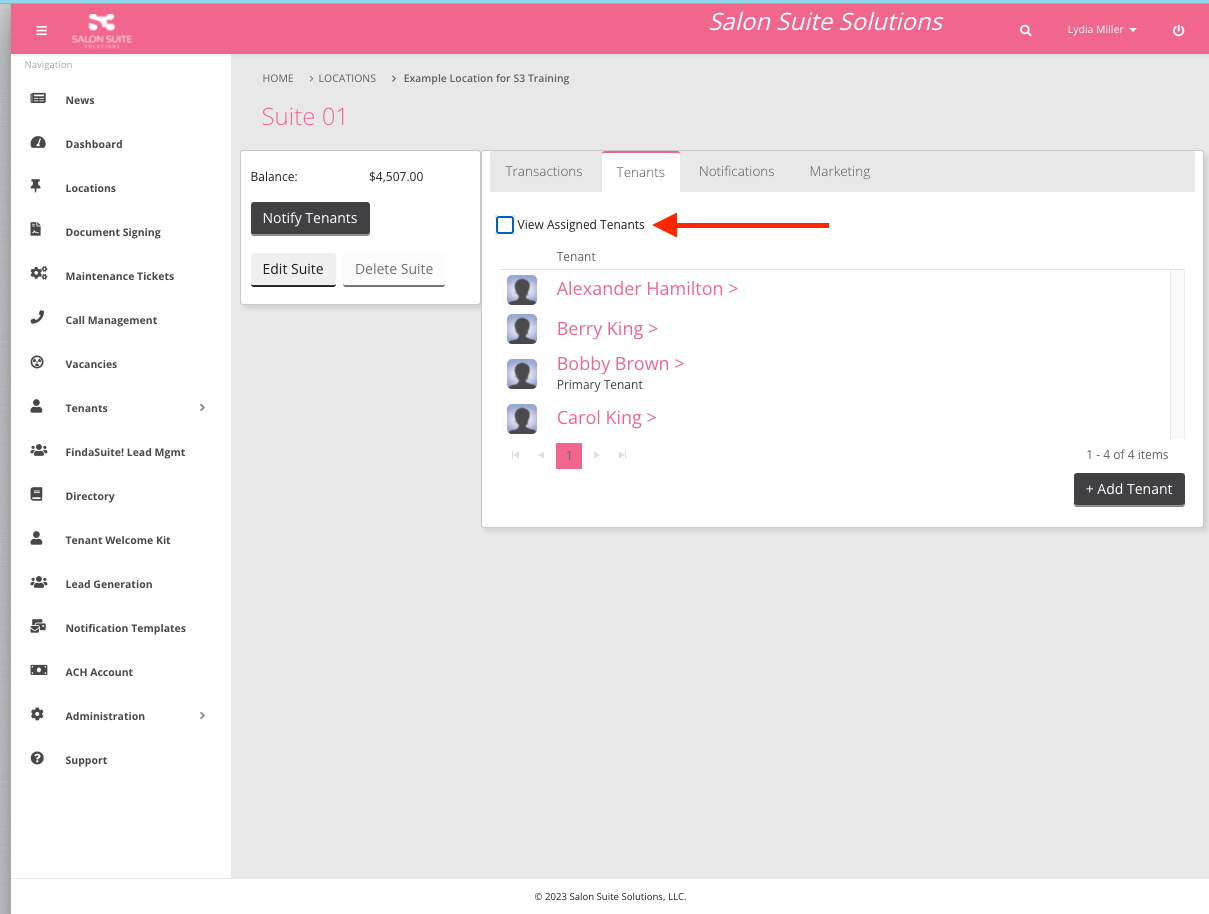
Task: Open Example Location for S3 Training breadcrumb
Action: [487, 78]
